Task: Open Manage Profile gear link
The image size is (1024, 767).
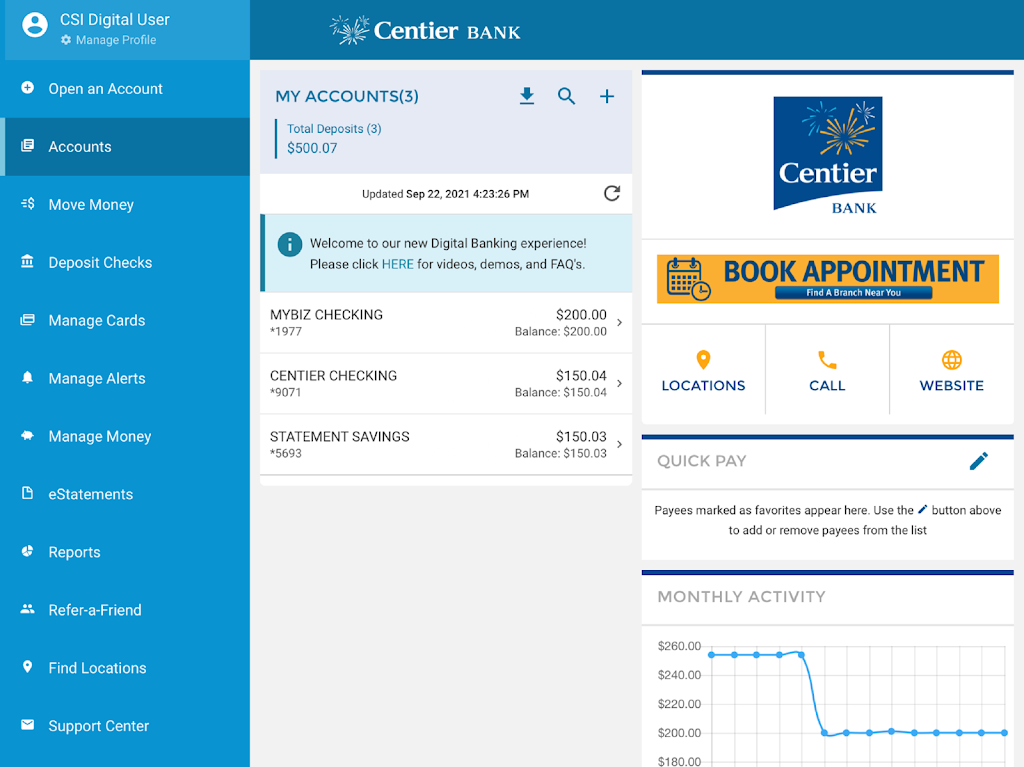Action: point(108,40)
